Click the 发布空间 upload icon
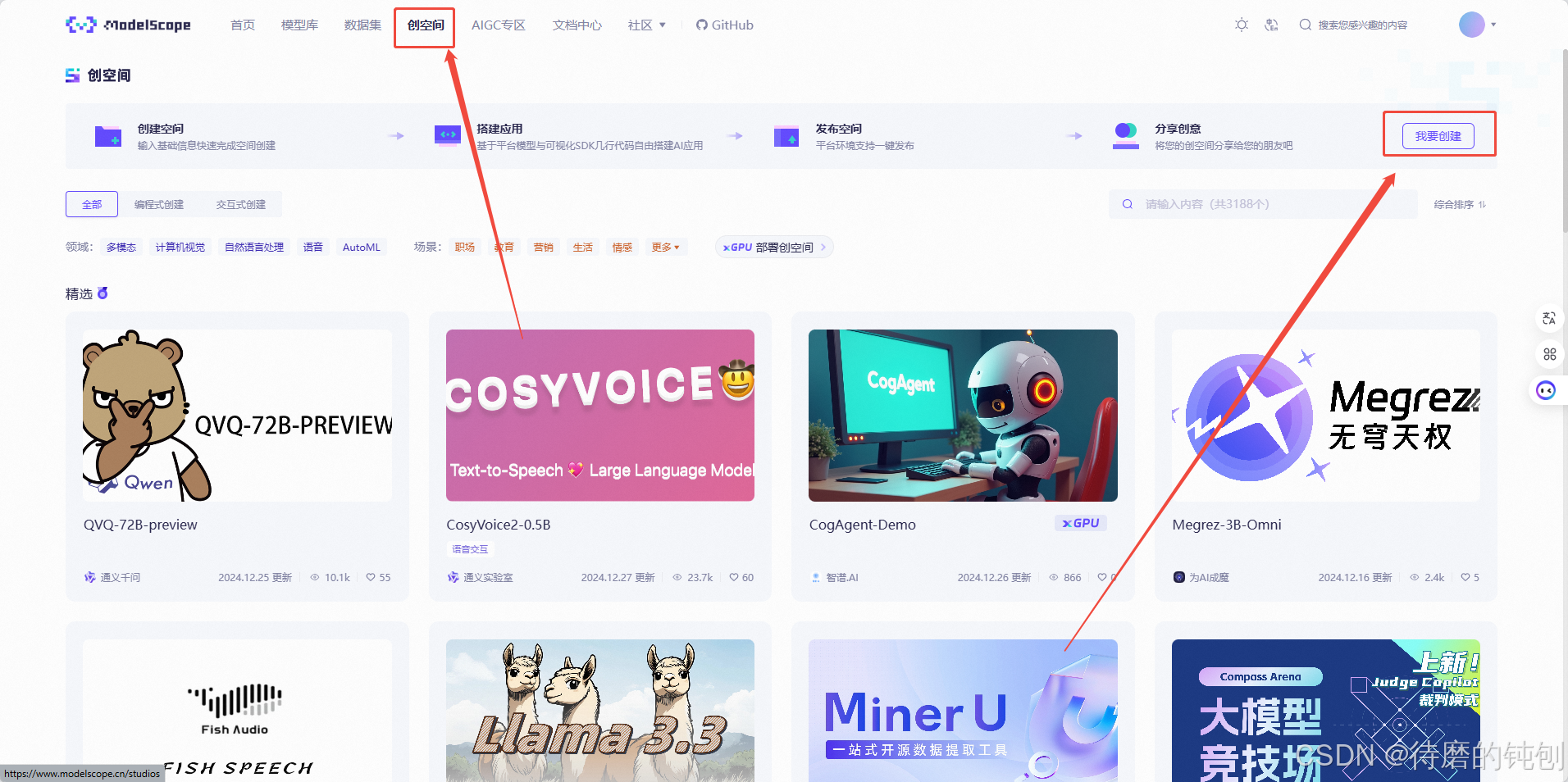 pos(786,136)
